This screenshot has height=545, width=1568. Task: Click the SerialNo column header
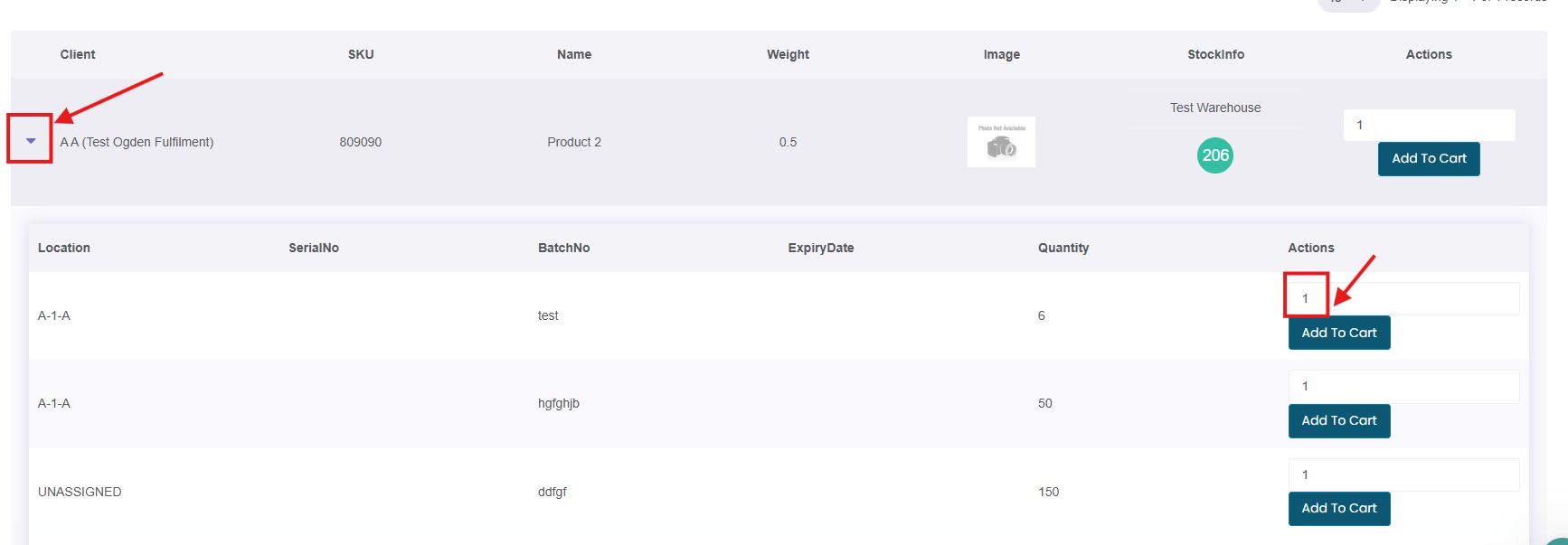pos(314,248)
